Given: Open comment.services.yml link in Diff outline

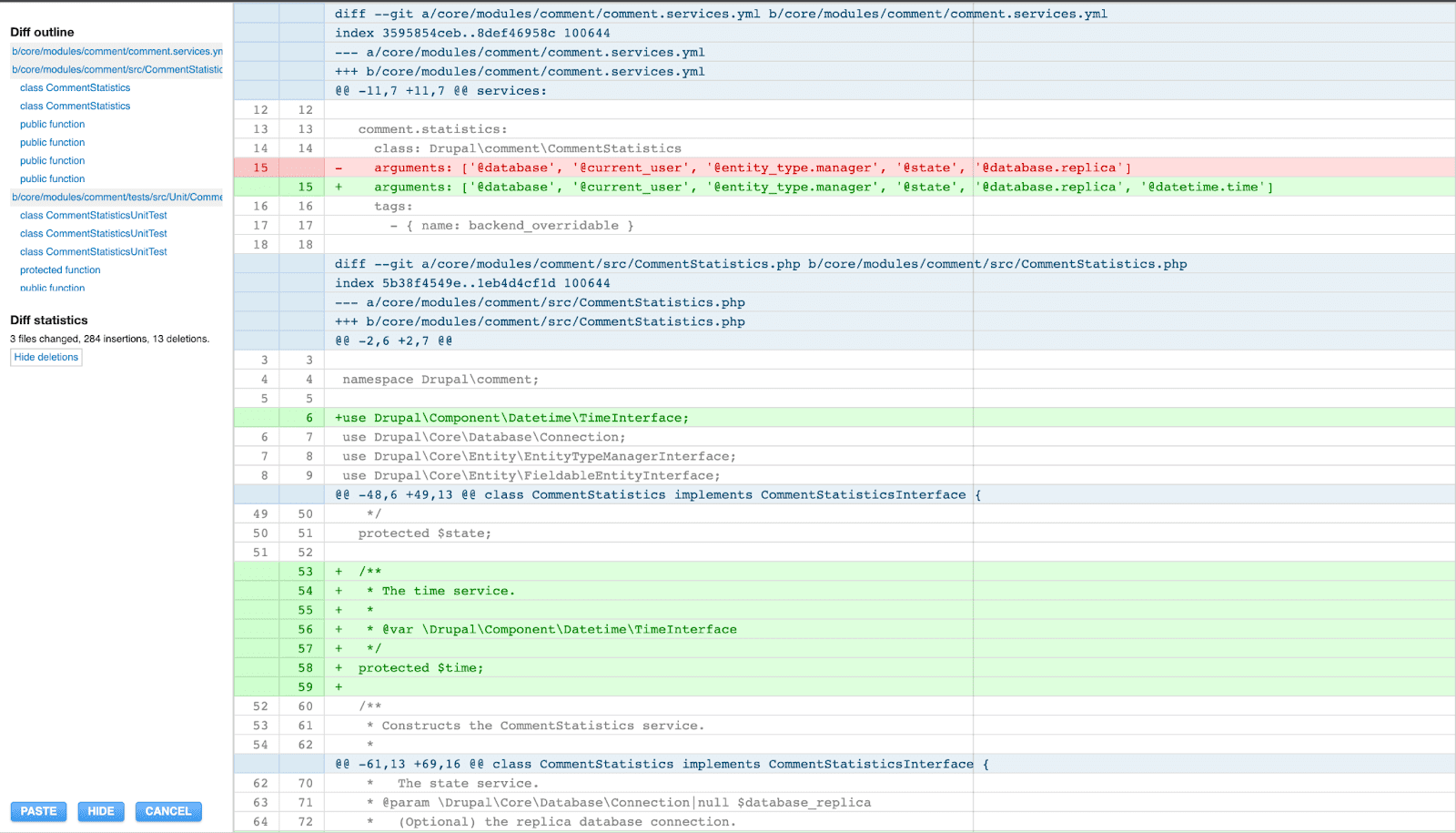Looking at the screenshot, I should pos(116,52).
